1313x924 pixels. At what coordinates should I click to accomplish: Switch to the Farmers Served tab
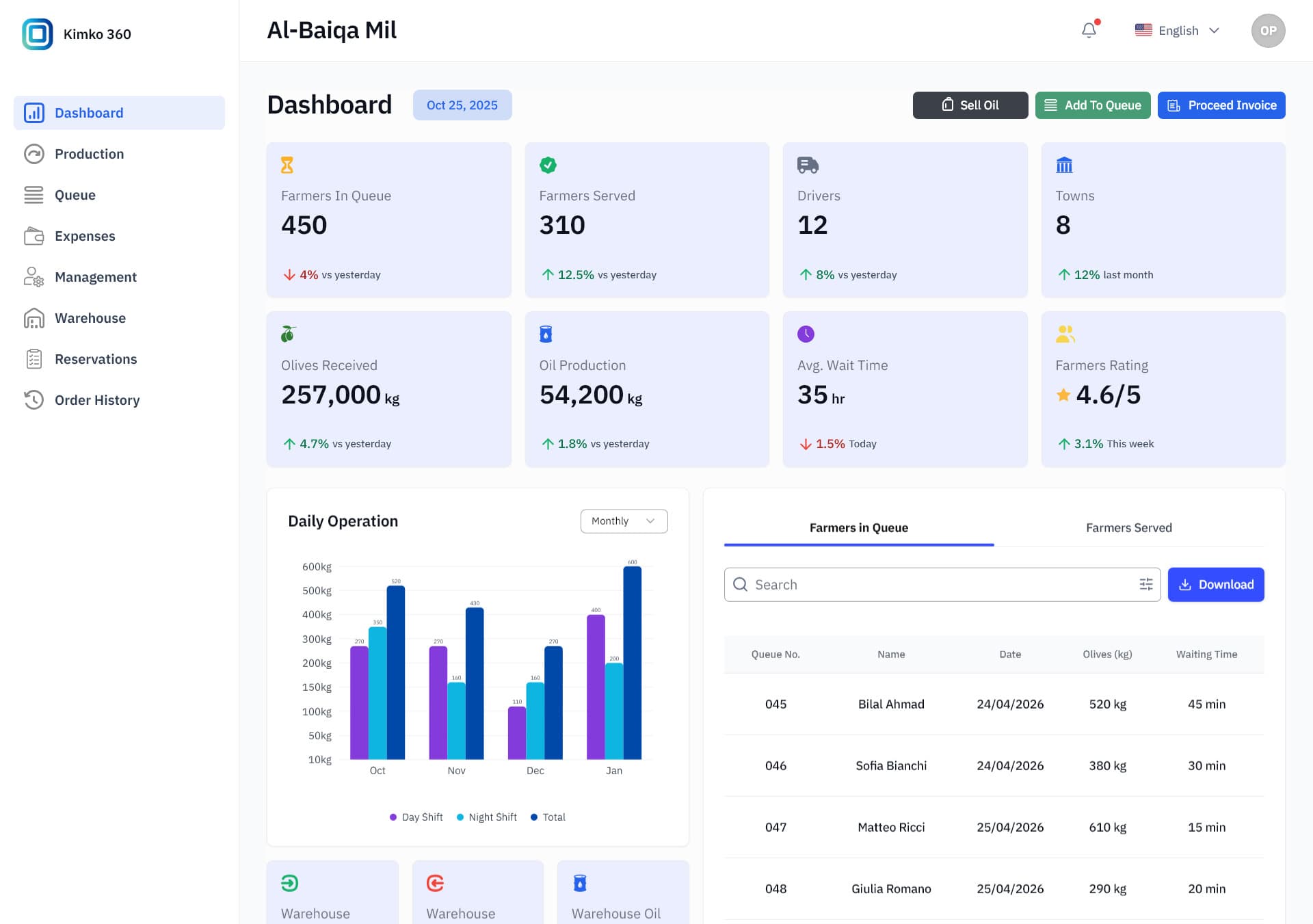pyautogui.click(x=1128, y=527)
